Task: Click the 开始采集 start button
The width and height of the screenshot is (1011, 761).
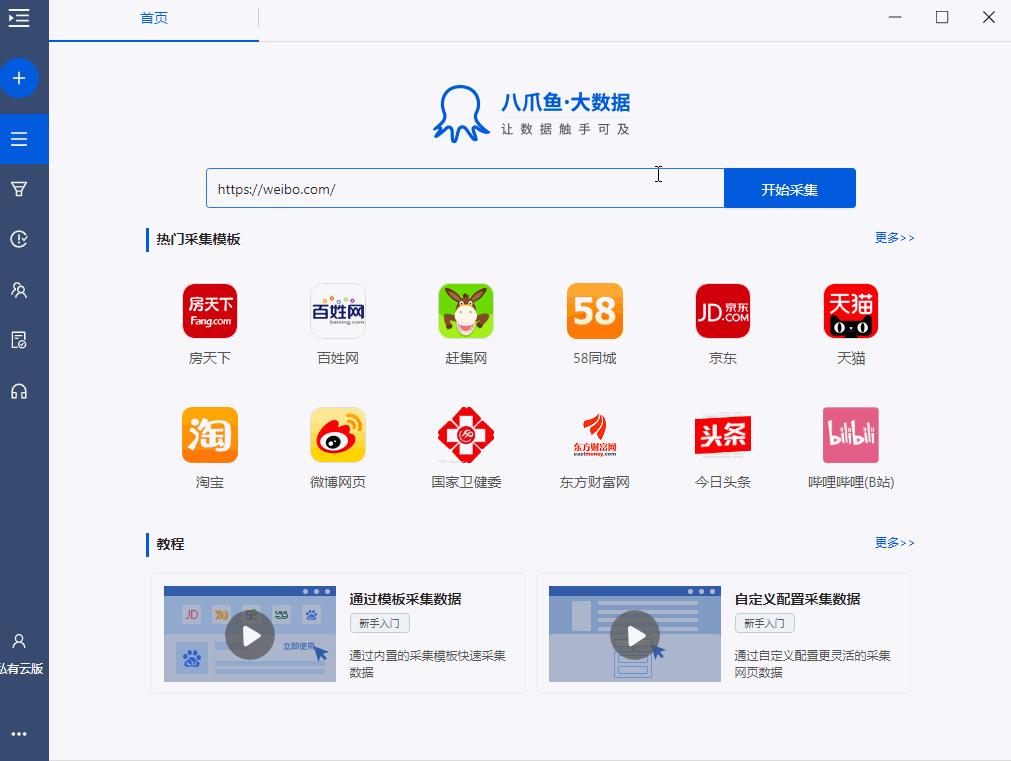Action: (x=790, y=189)
